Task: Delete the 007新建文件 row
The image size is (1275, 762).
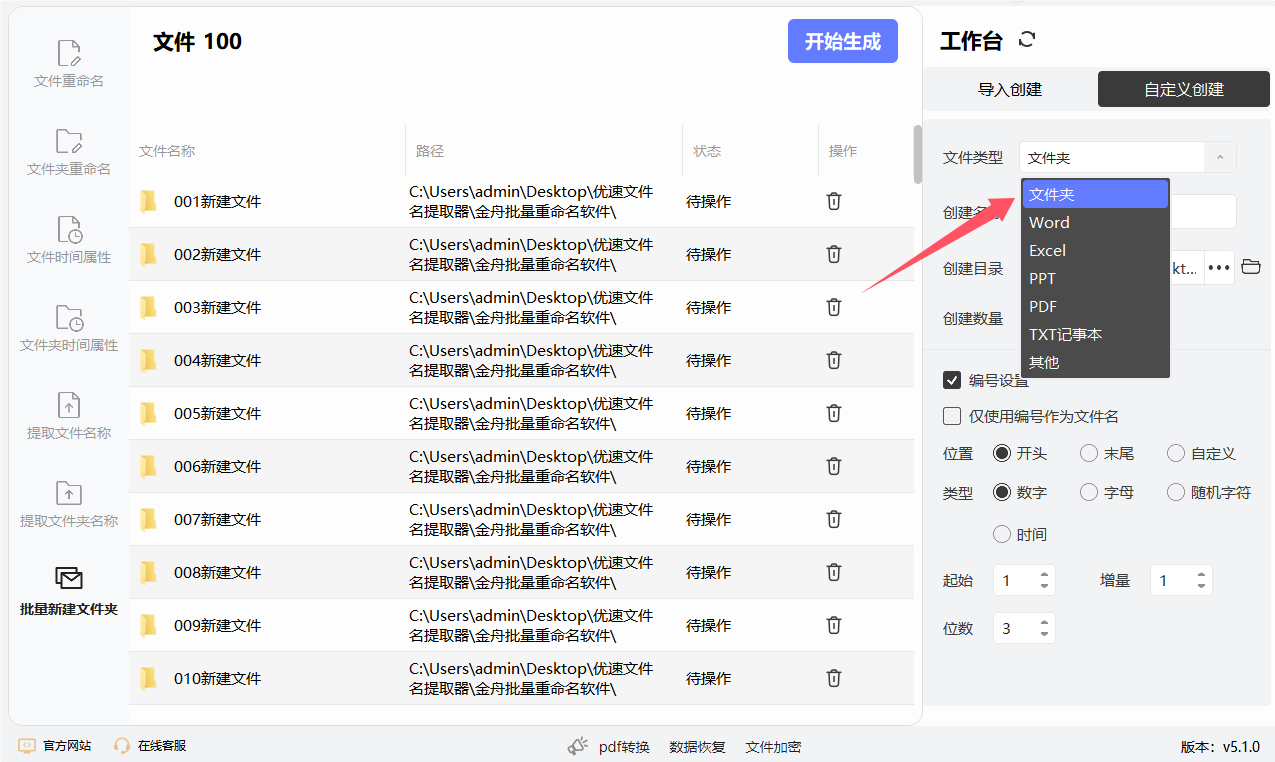Action: pos(834,519)
